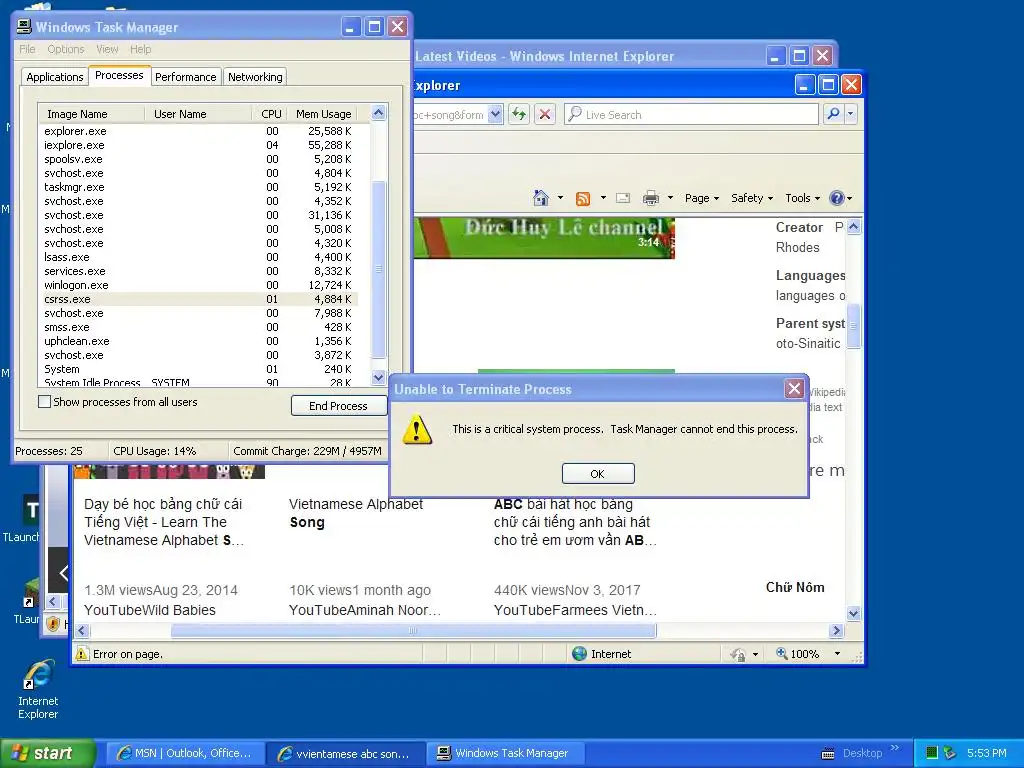This screenshot has width=1024, height=768.
Task: Select the Processes tab
Action: click(x=119, y=75)
